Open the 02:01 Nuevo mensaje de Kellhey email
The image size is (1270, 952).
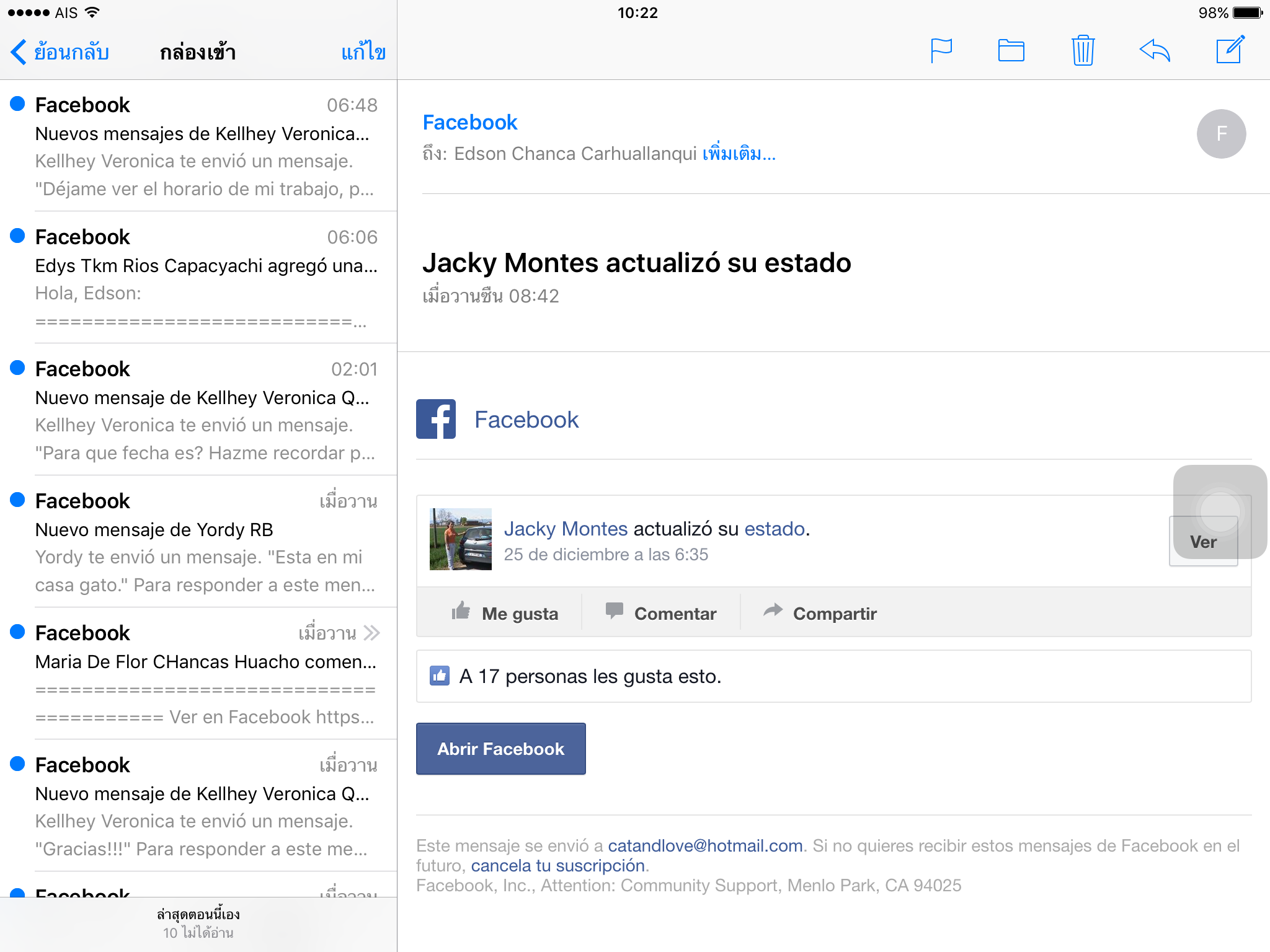click(198, 410)
